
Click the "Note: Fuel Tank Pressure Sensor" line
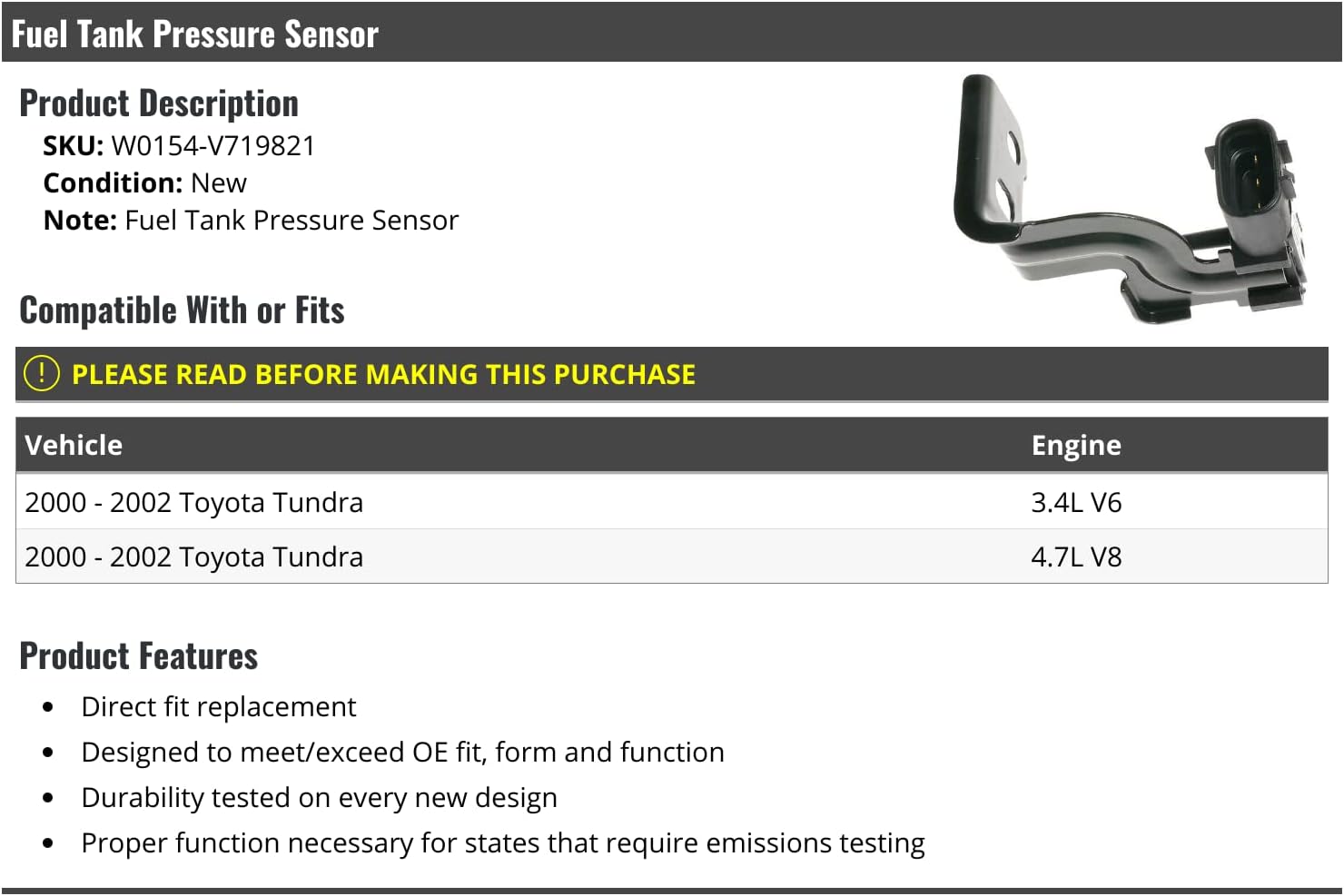(x=251, y=221)
